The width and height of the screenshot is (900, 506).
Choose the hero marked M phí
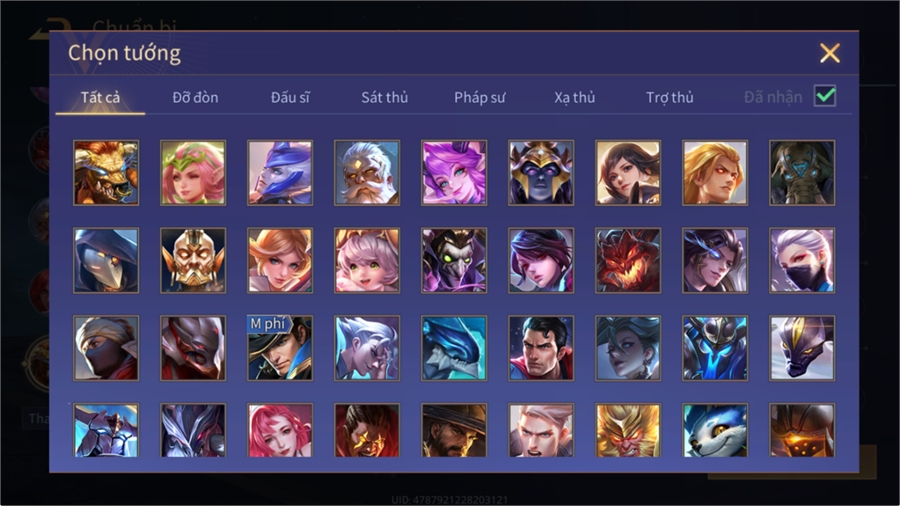click(x=280, y=348)
